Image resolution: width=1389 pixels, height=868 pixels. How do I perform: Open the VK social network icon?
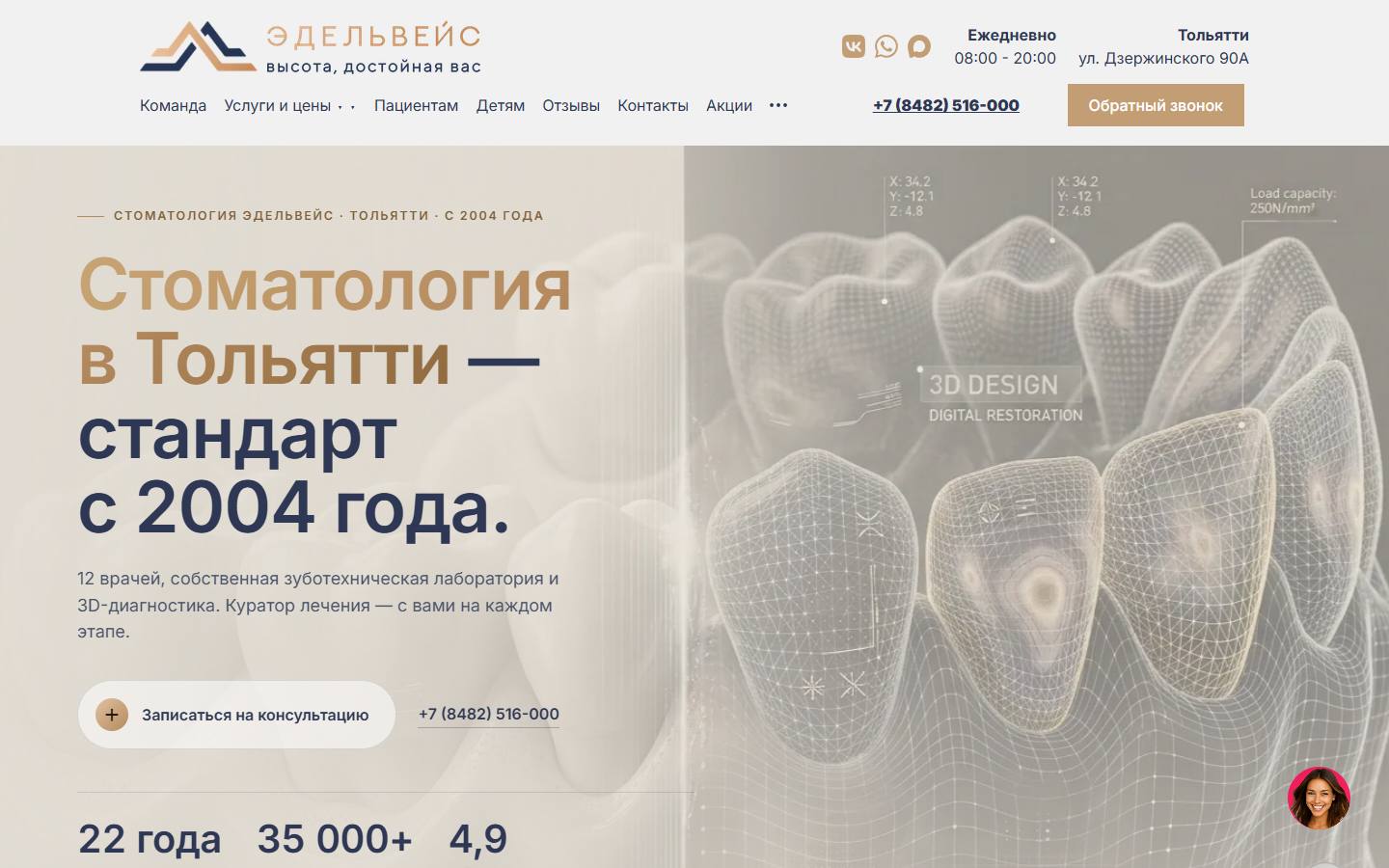pyautogui.click(x=854, y=46)
